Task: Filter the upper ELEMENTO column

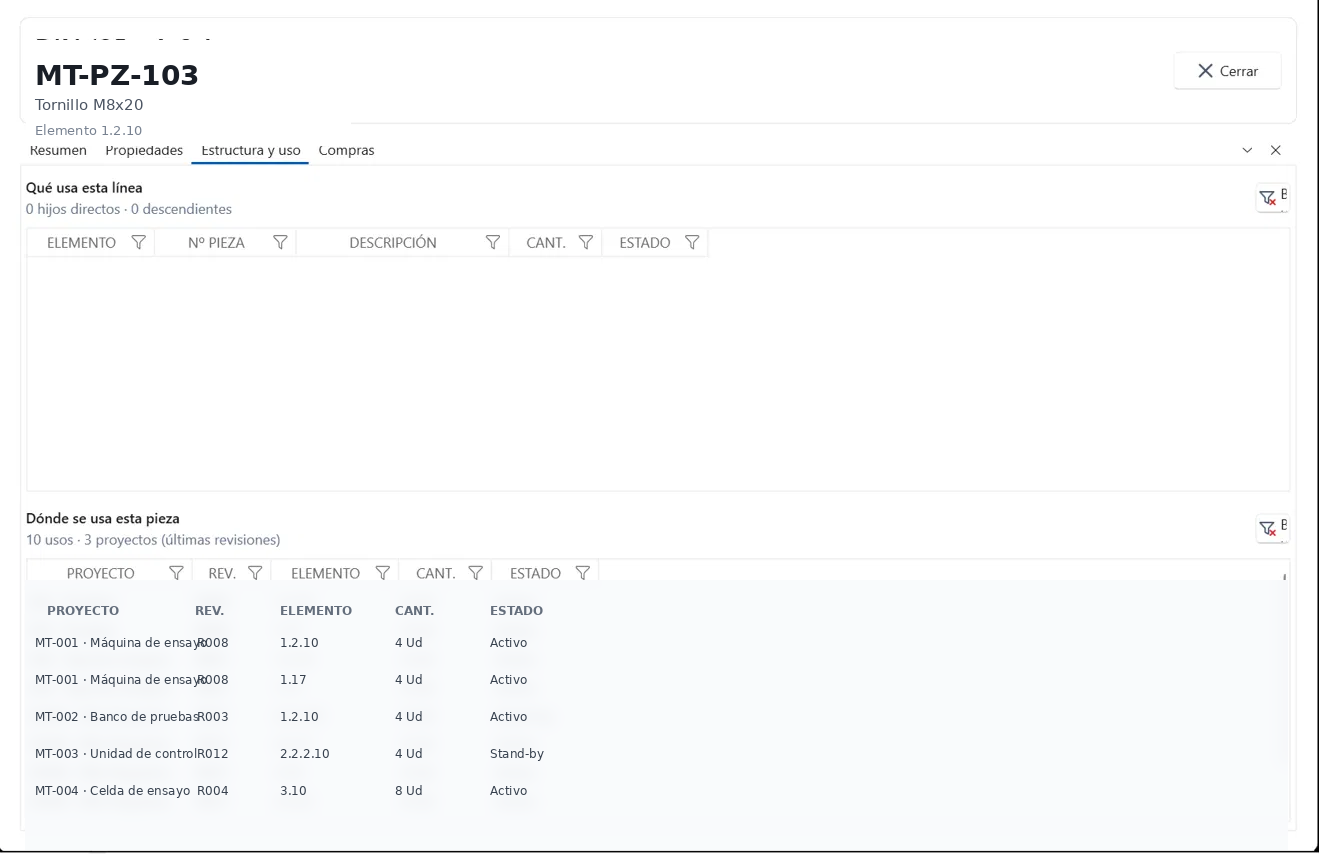Action: tap(139, 243)
